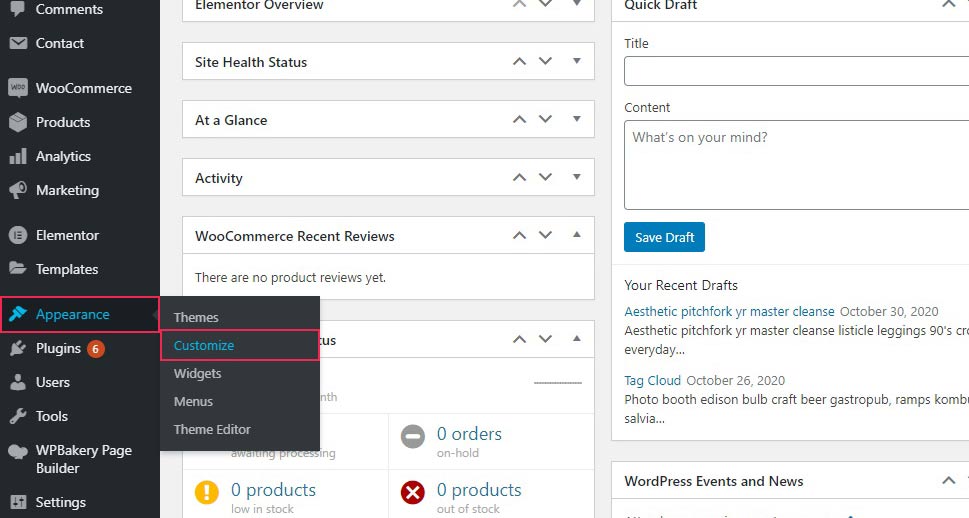Click the red out of stock X icon
The height and width of the screenshot is (518, 969).
click(x=413, y=493)
